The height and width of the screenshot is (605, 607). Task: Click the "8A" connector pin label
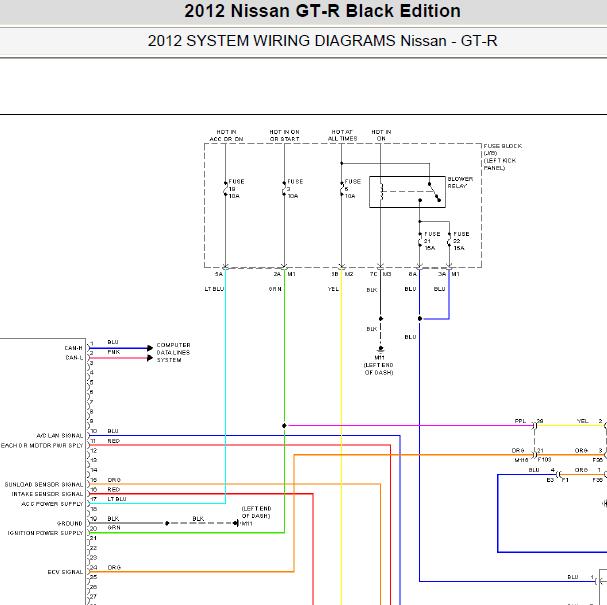pos(413,274)
